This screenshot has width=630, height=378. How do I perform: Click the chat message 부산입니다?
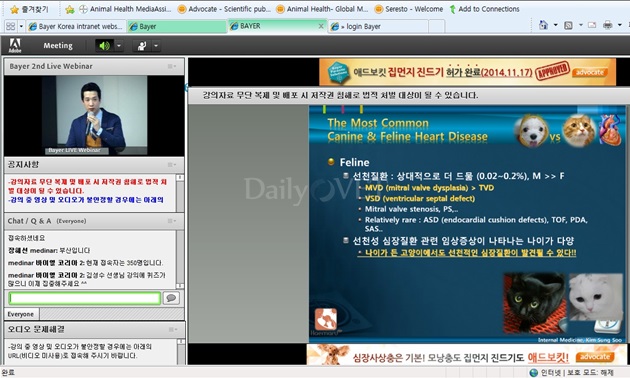[x=75, y=251]
